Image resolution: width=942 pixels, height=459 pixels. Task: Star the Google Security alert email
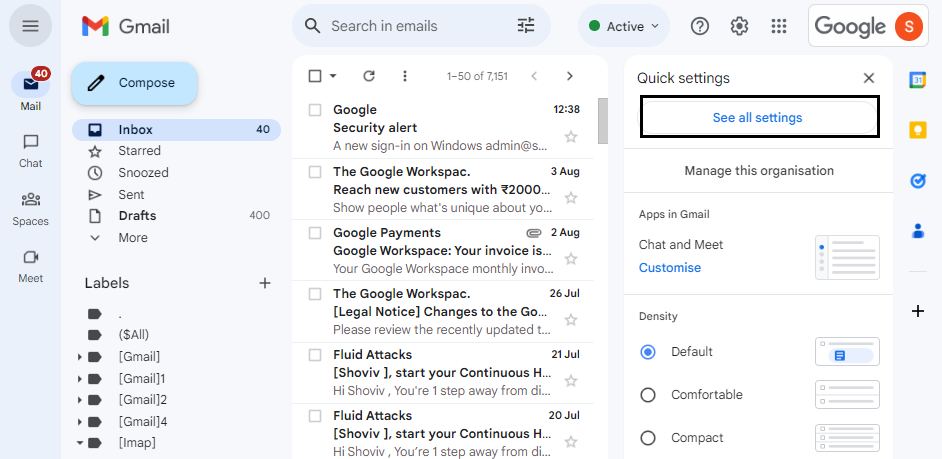pyautogui.click(x=571, y=137)
